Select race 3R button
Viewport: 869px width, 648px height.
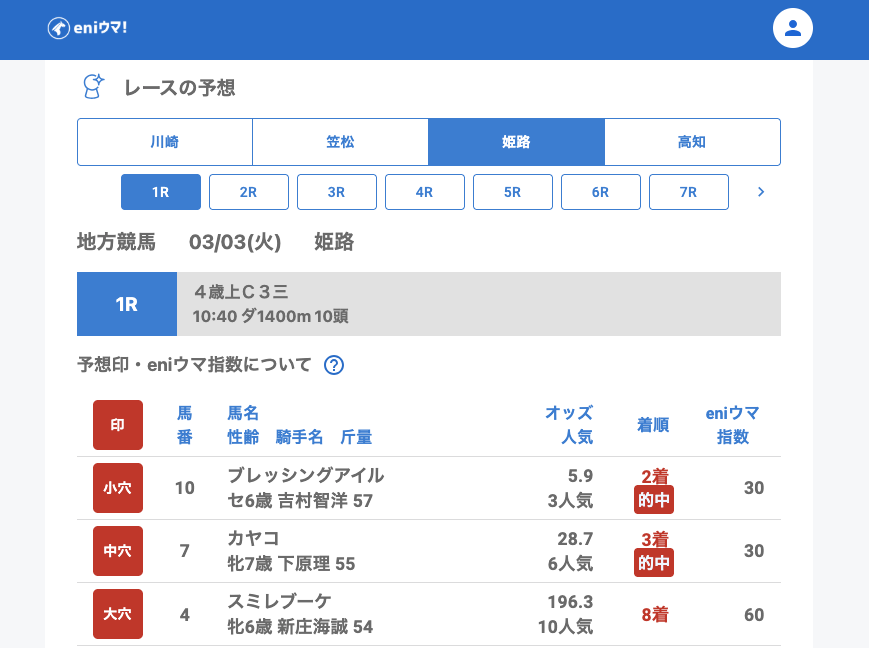point(337,192)
